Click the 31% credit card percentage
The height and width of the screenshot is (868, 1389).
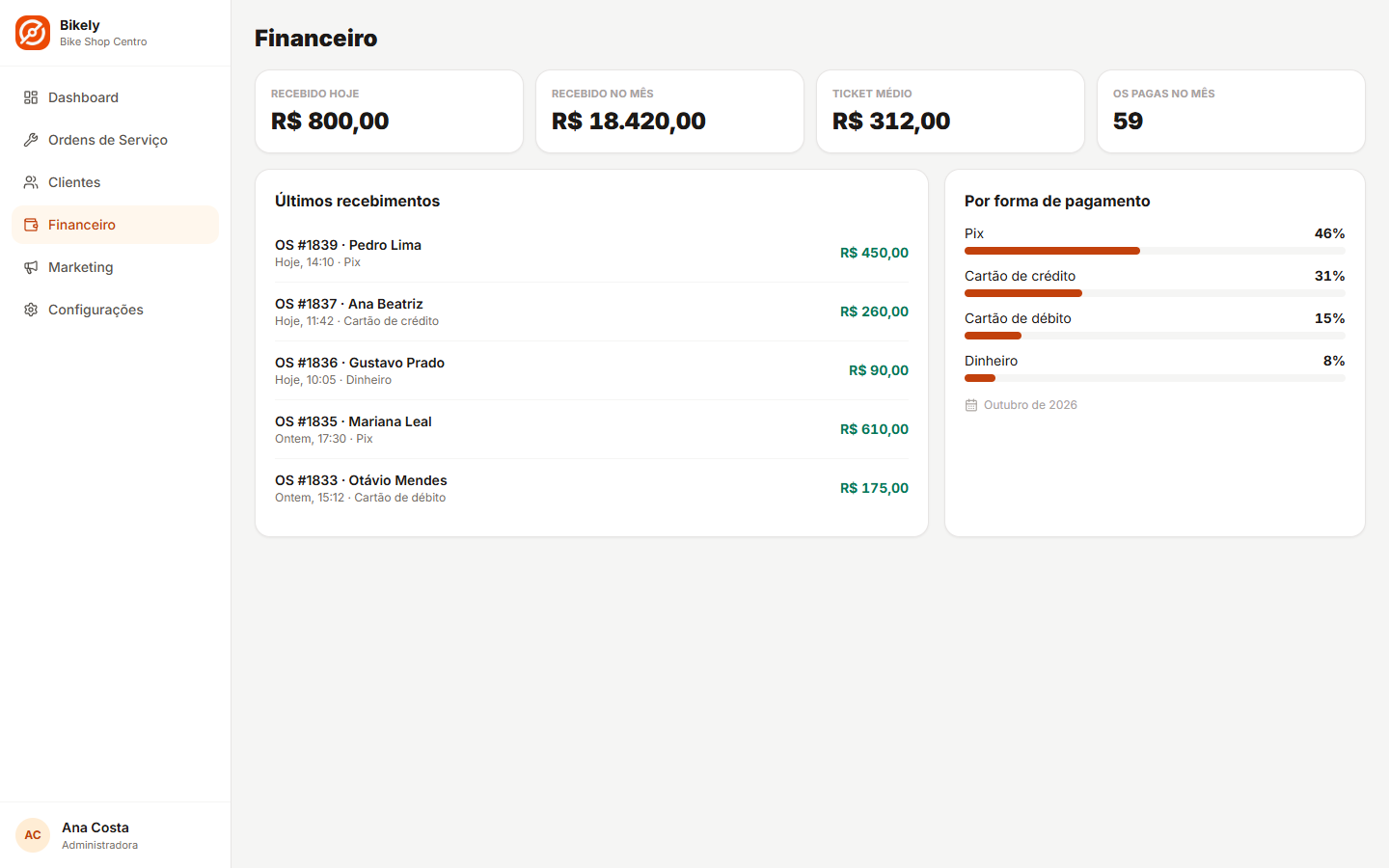click(1329, 276)
